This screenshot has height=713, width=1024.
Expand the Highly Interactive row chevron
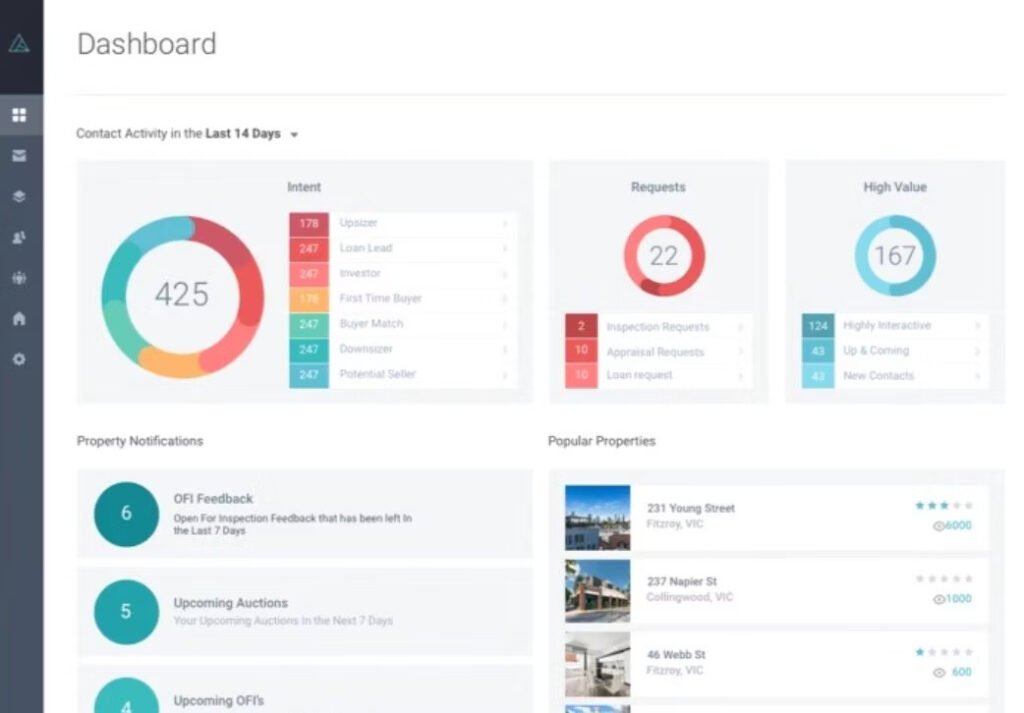[x=977, y=326]
